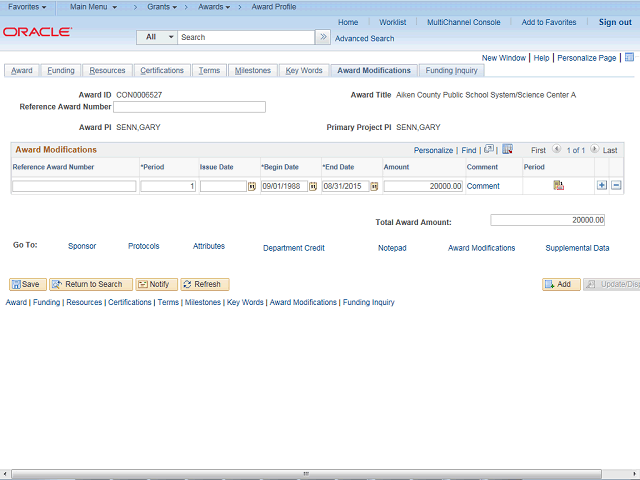This screenshot has height=480, width=640.
Task: Click Award Profile breadcrumb
Action: (x=274, y=7)
